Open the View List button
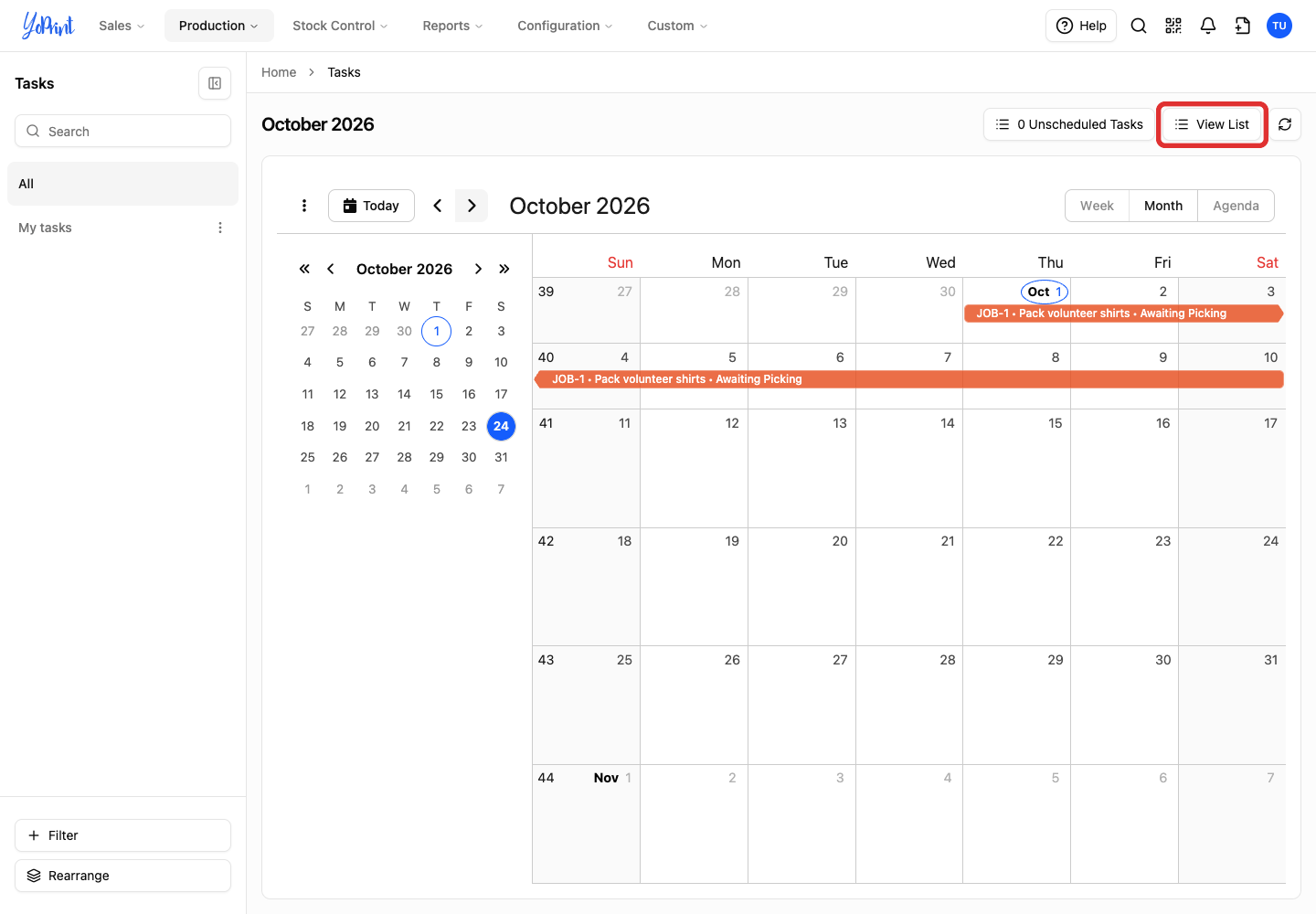The height and width of the screenshot is (914, 1316). point(1212,124)
